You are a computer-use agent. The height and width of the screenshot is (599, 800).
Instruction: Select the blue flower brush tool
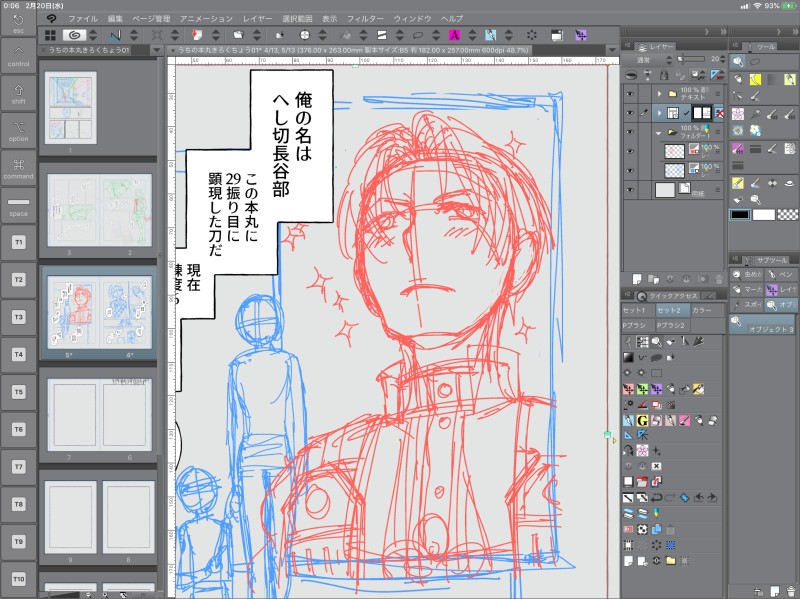(x=755, y=131)
